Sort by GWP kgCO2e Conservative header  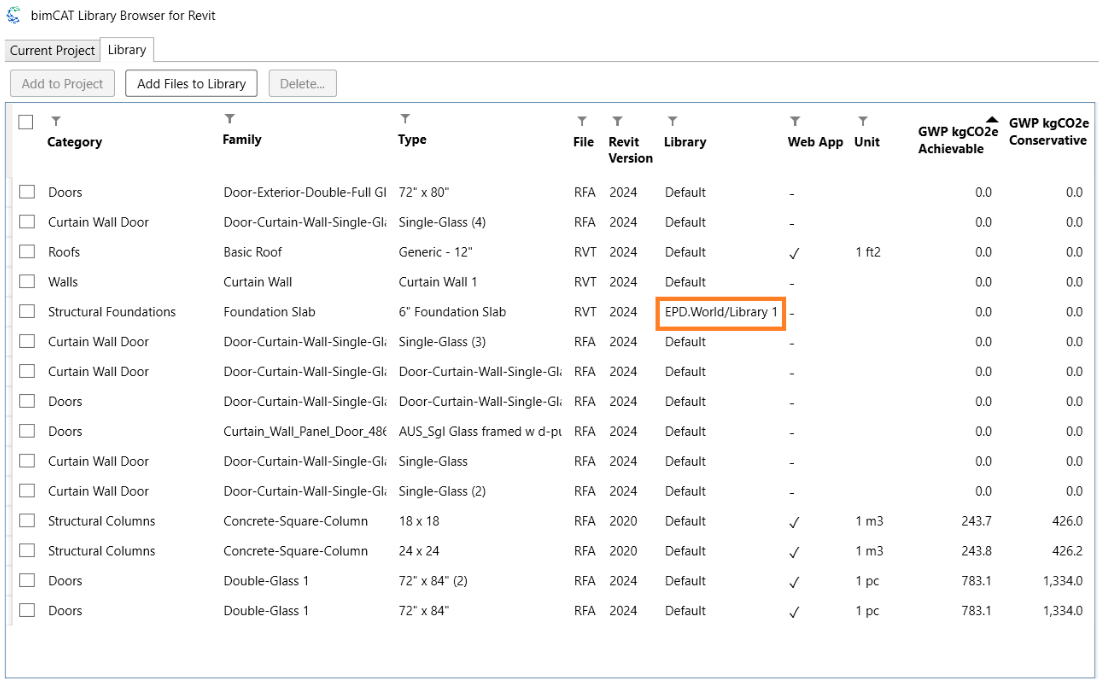(x=1047, y=132)
